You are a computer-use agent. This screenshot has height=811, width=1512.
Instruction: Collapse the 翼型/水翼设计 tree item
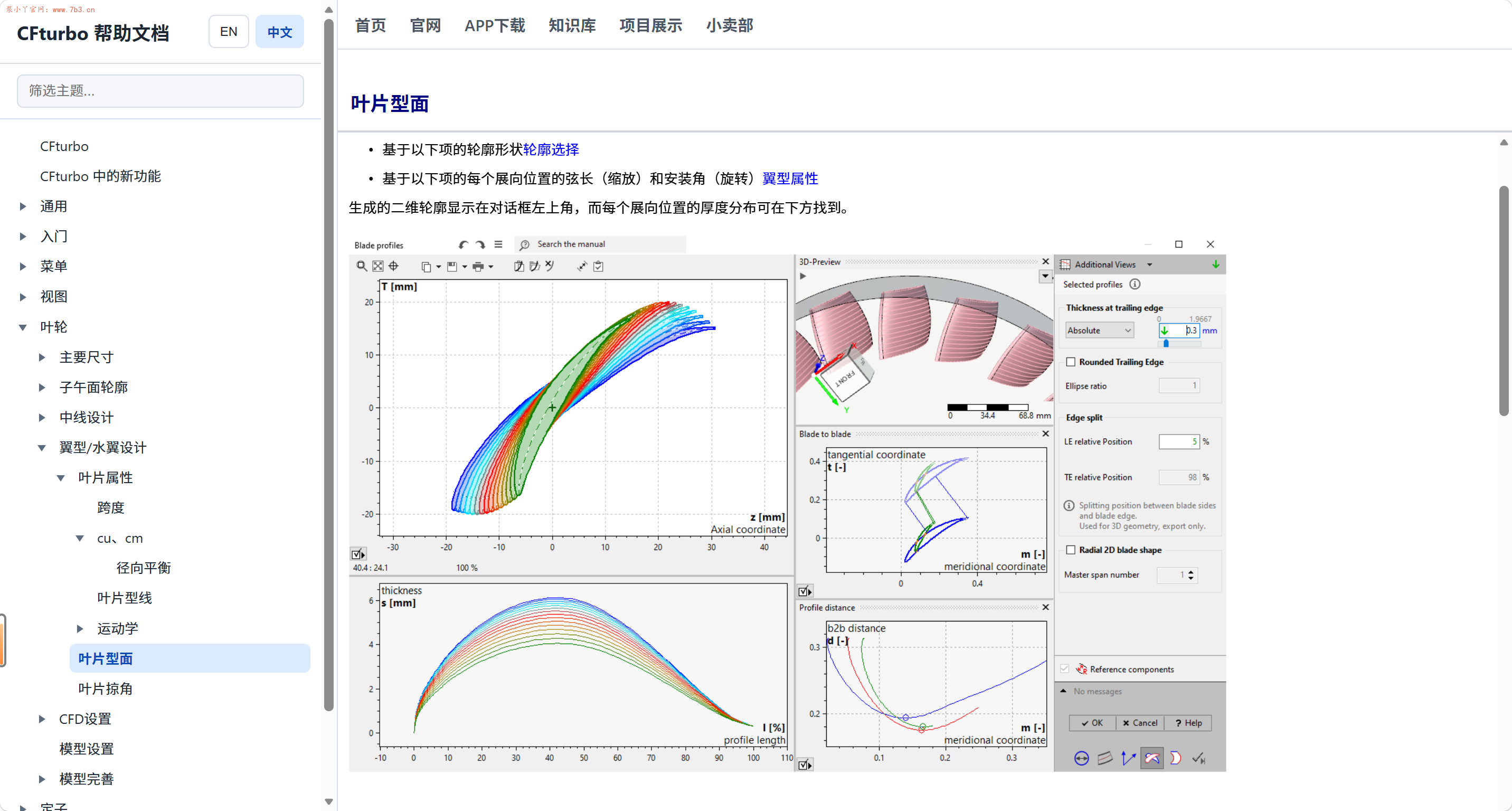42,448
